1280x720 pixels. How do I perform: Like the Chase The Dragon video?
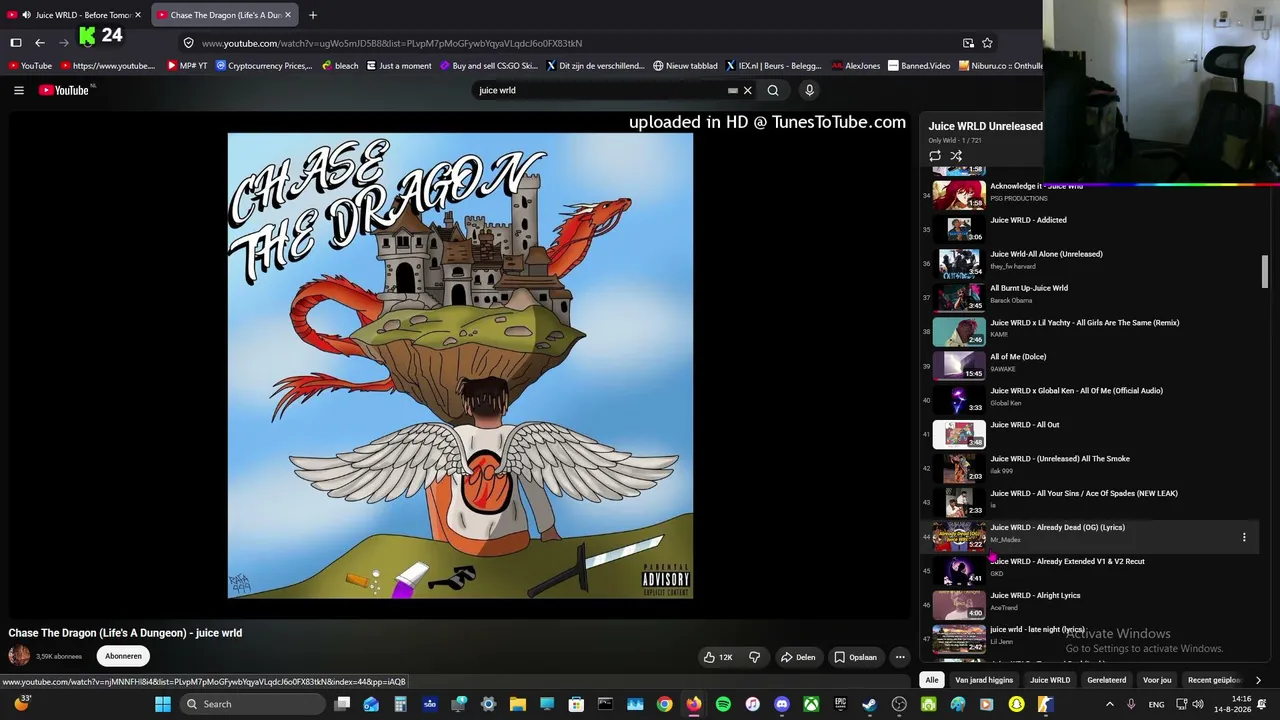click(719, 657)
